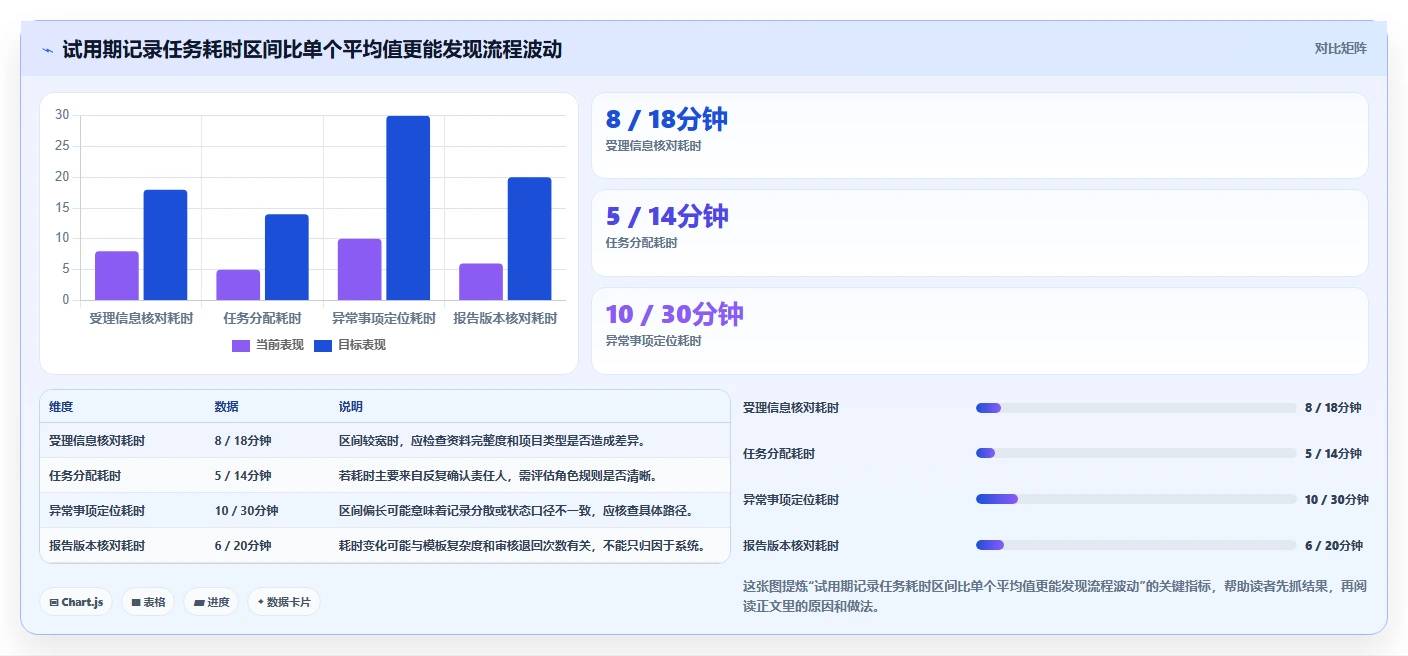This screenshot has height=656, width=1408.
Task: Select table cell 5 / 14分钟
Action: click(243, 476)
